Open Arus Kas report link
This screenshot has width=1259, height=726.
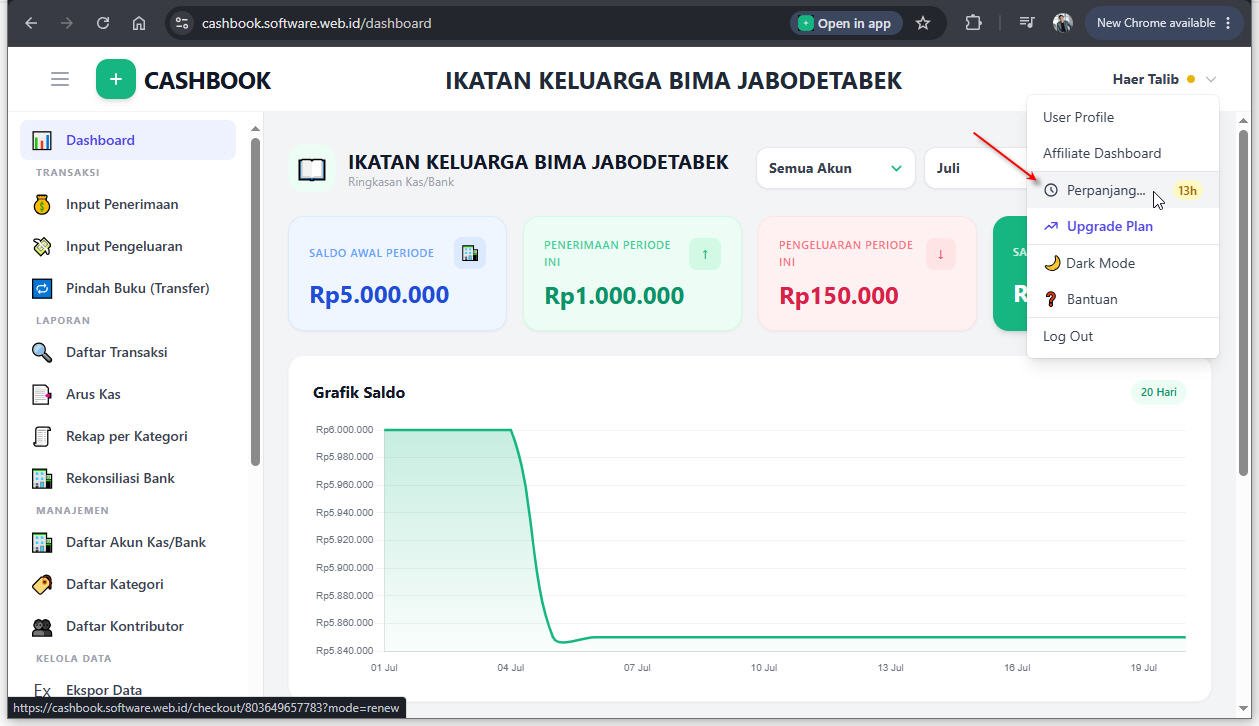pos(128,394)
